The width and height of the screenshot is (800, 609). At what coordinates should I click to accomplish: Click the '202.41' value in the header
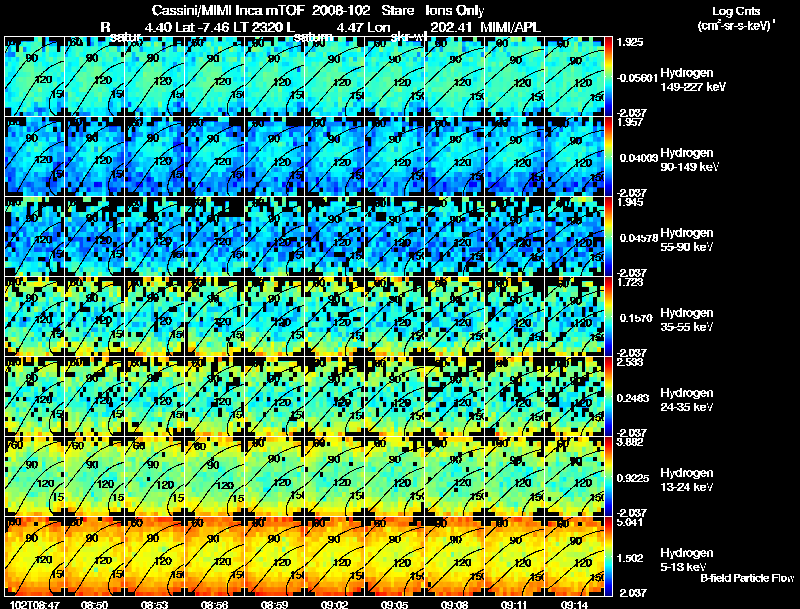pos(450,27)
